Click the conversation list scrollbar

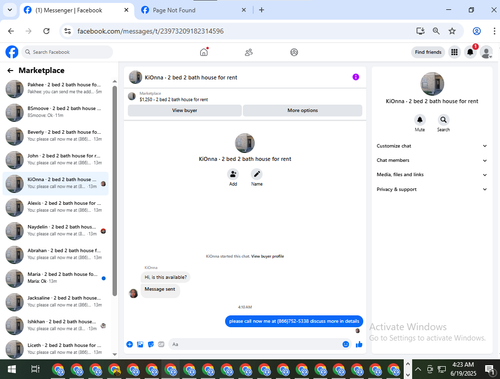coord(115,191)
